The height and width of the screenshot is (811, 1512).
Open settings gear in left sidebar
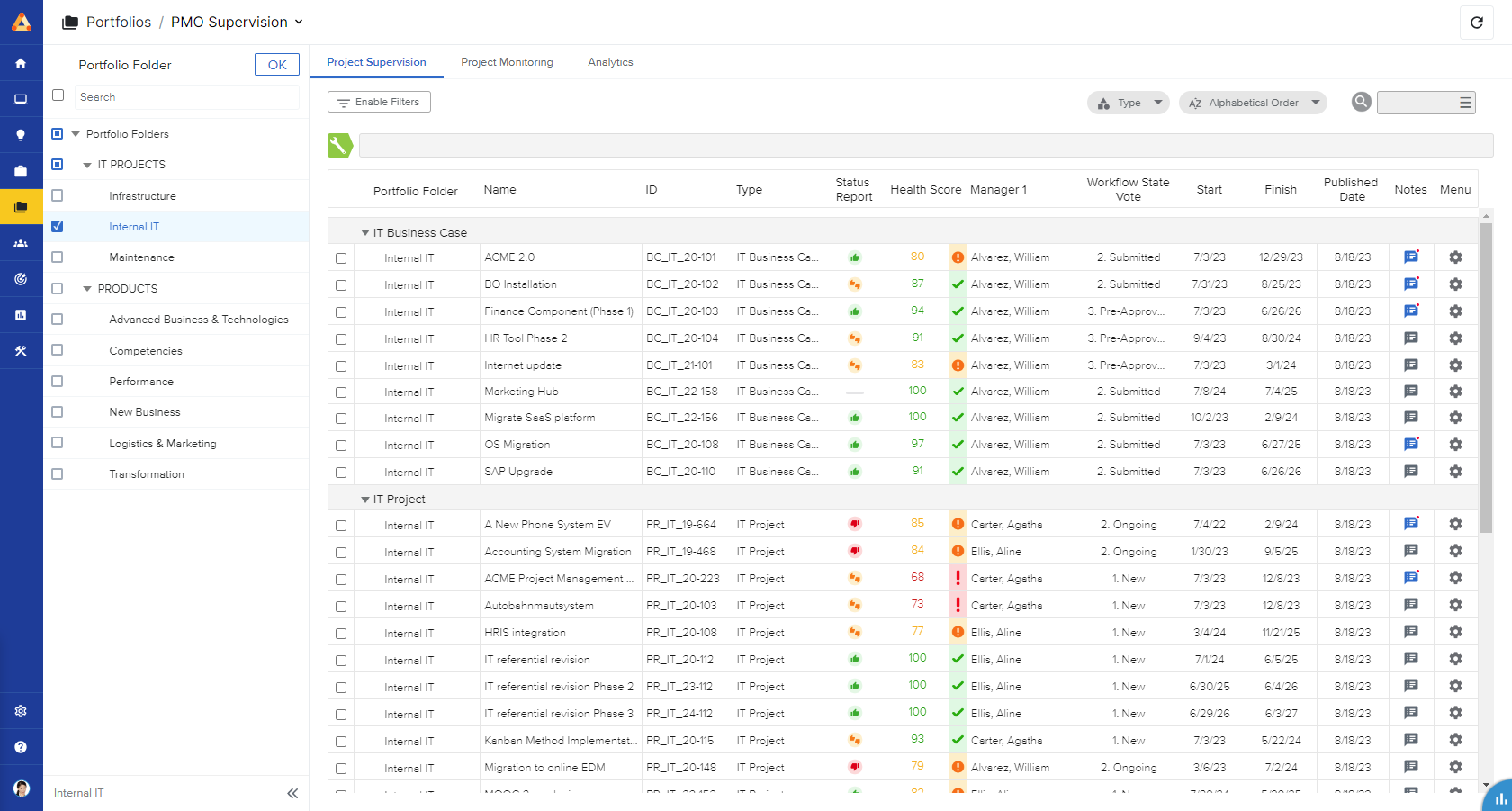(21, 711)
